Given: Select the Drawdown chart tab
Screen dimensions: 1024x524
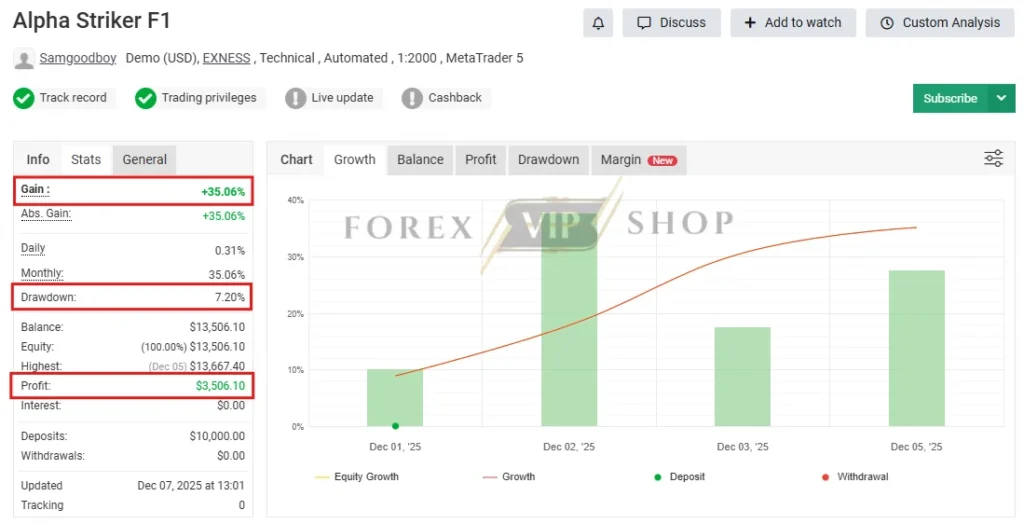Looking at the screenshot, I should tap(549, 159).
